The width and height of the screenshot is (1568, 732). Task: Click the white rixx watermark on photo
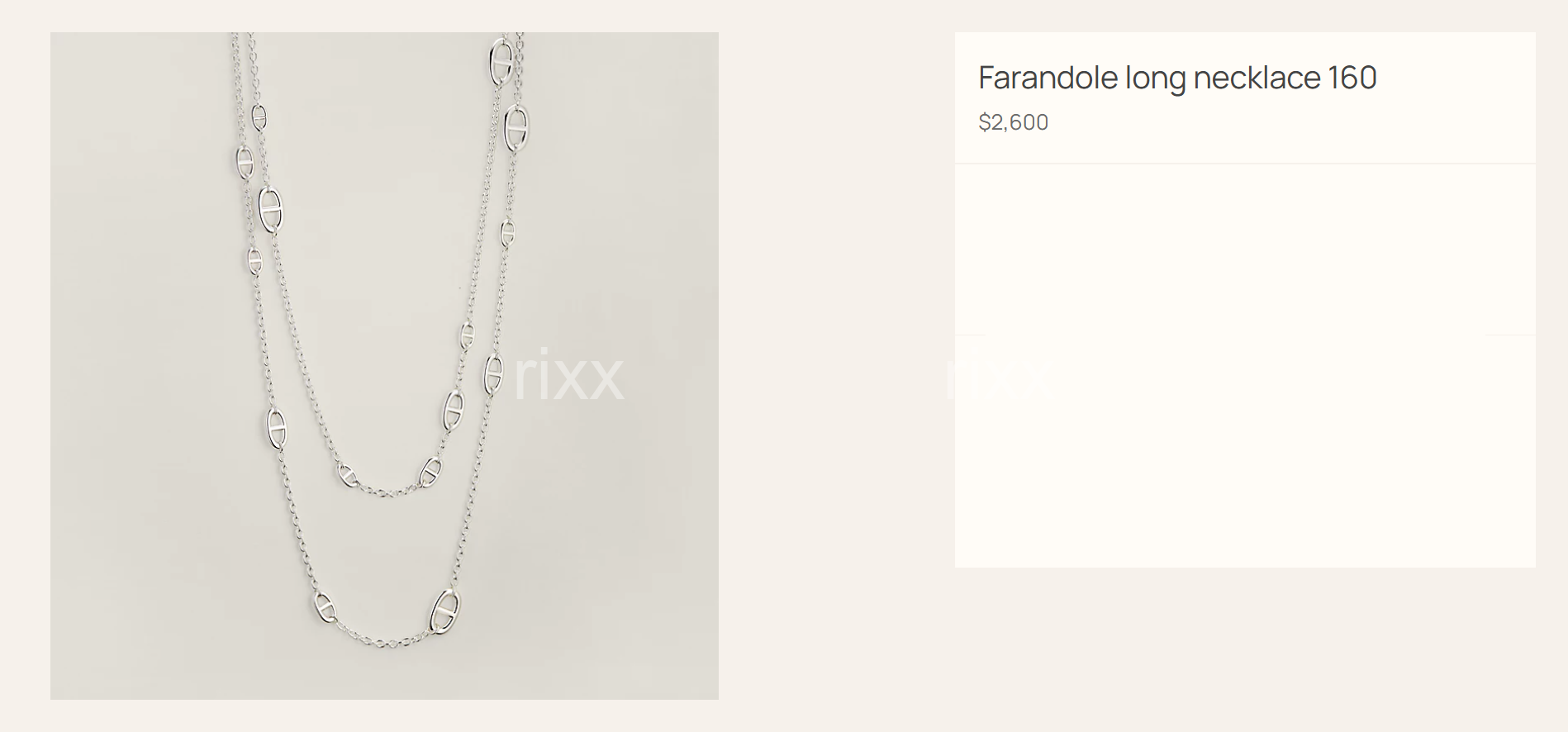(x=568, y=376)
